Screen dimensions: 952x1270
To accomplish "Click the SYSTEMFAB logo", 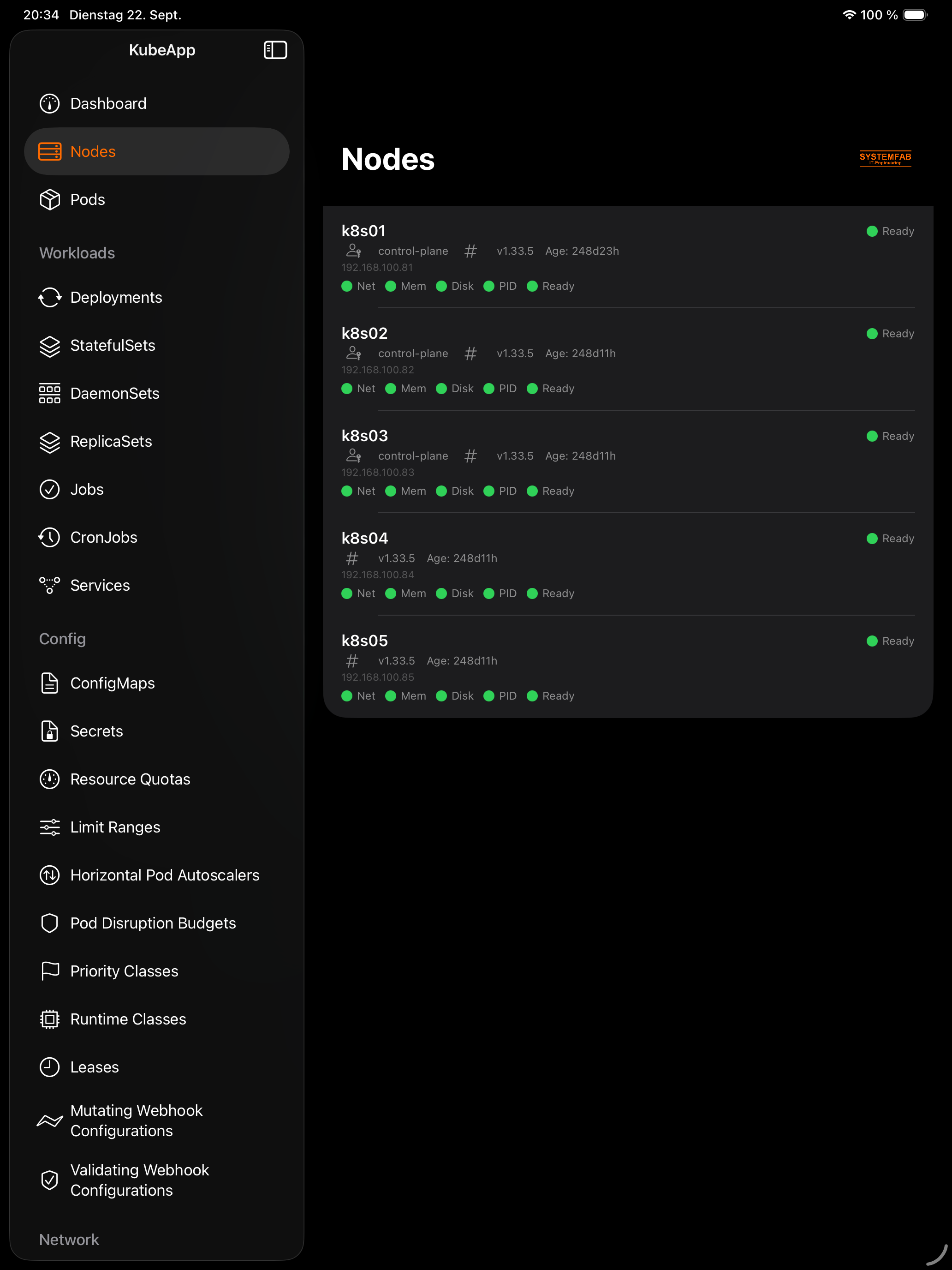I will (x=886, y=158).
